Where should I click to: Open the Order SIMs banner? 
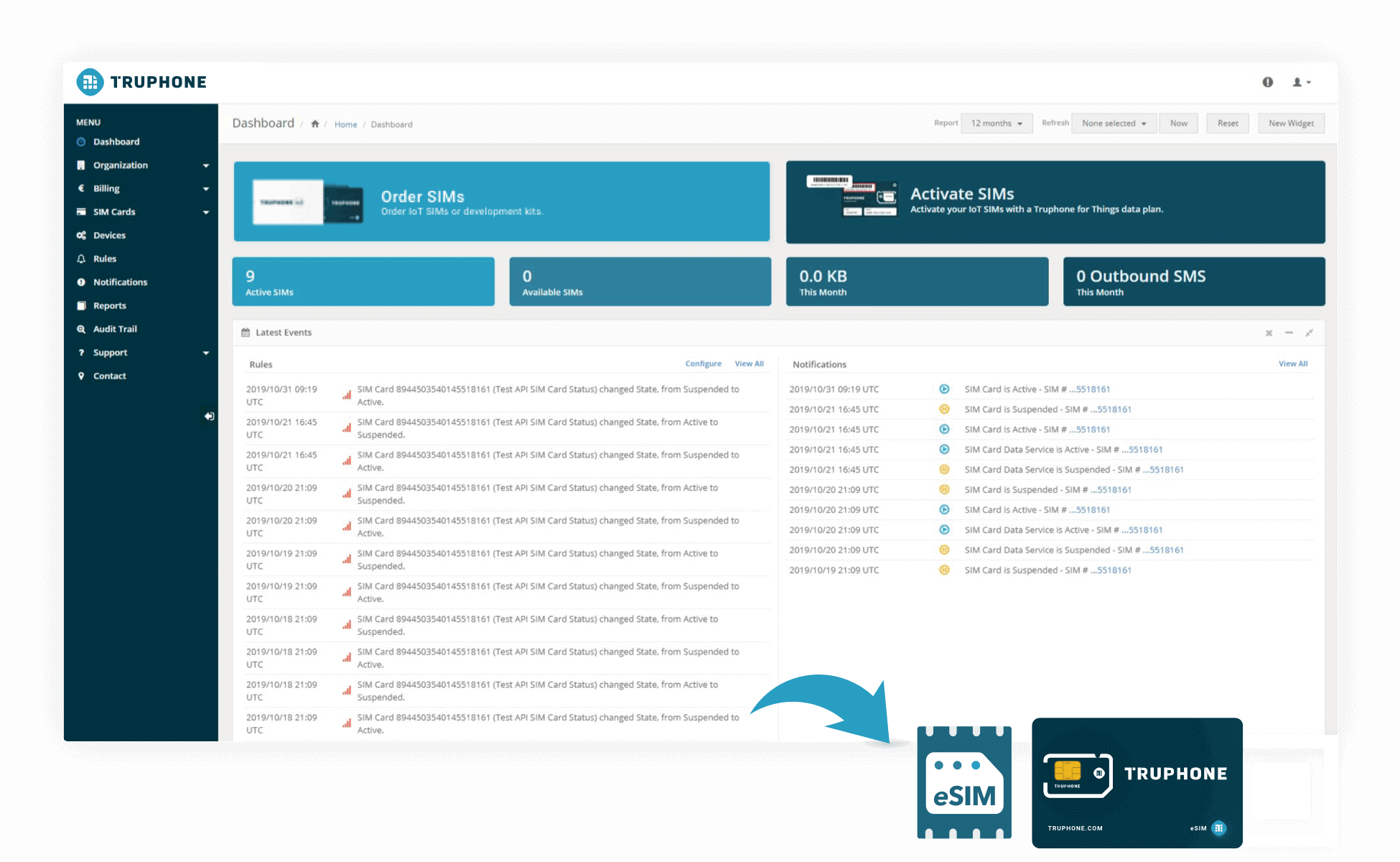(502, 201)
